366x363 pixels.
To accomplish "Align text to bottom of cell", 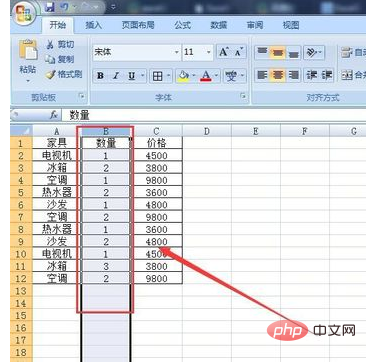I will (293, 52).
